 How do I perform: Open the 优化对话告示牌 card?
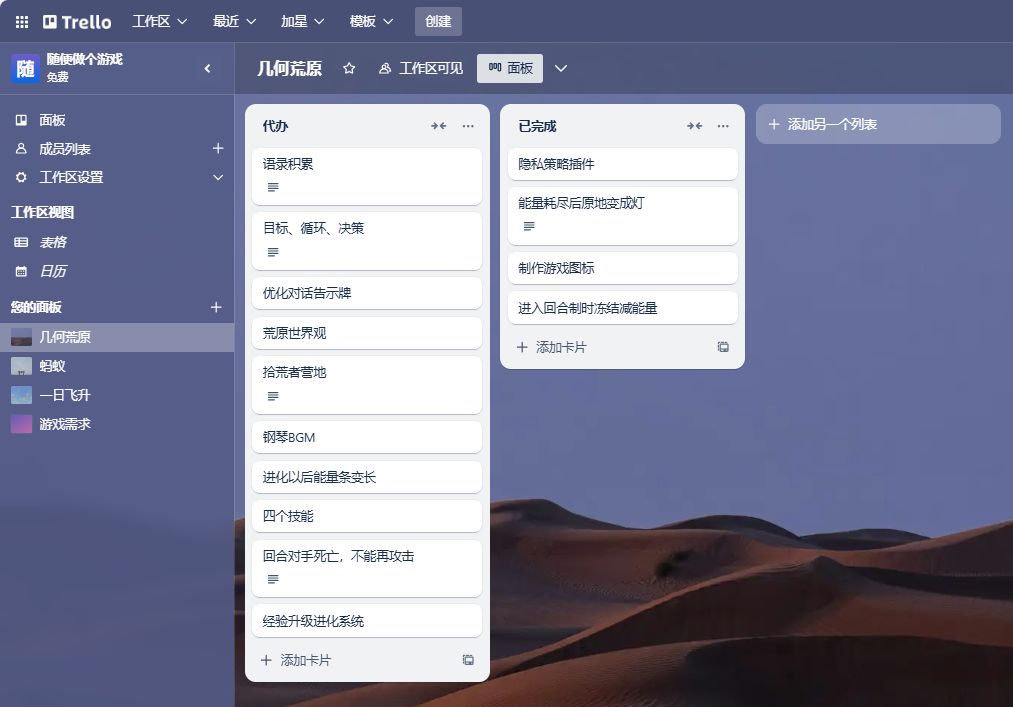[367, 293]
